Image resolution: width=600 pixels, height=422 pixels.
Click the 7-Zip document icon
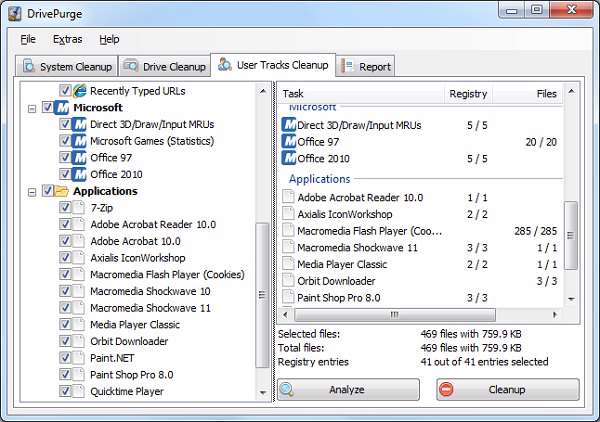click(x=78, y=208)
